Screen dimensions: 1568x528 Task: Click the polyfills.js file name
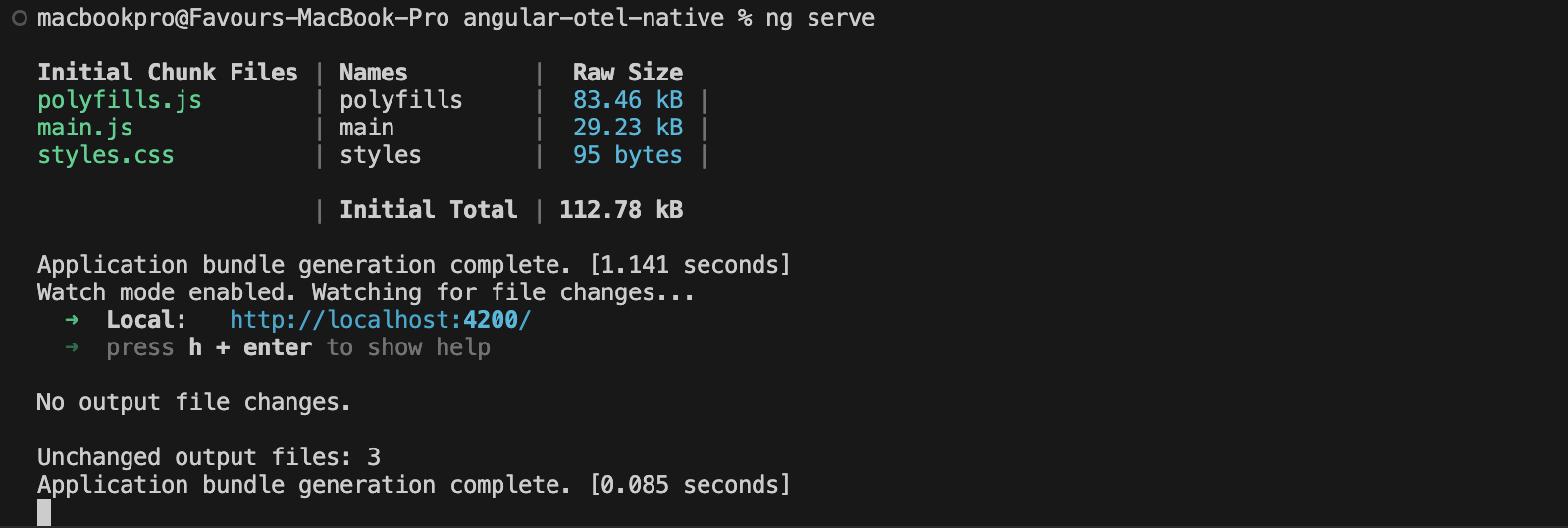[120, 100]
